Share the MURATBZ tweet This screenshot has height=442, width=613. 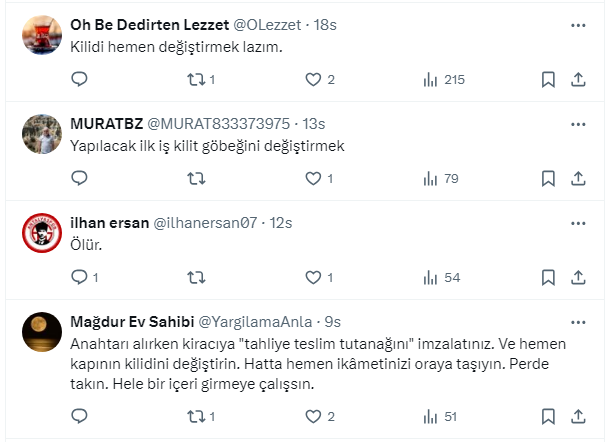click(578, 178)
